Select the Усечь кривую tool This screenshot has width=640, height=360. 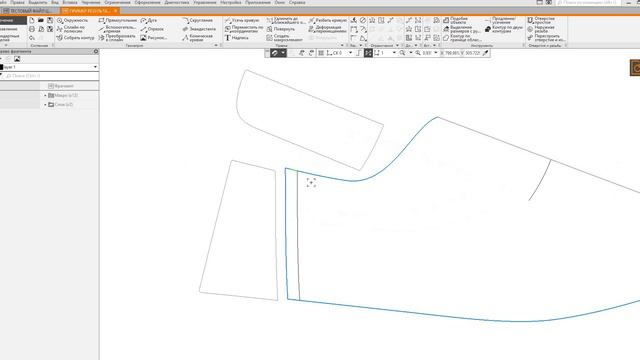(242, 20)
